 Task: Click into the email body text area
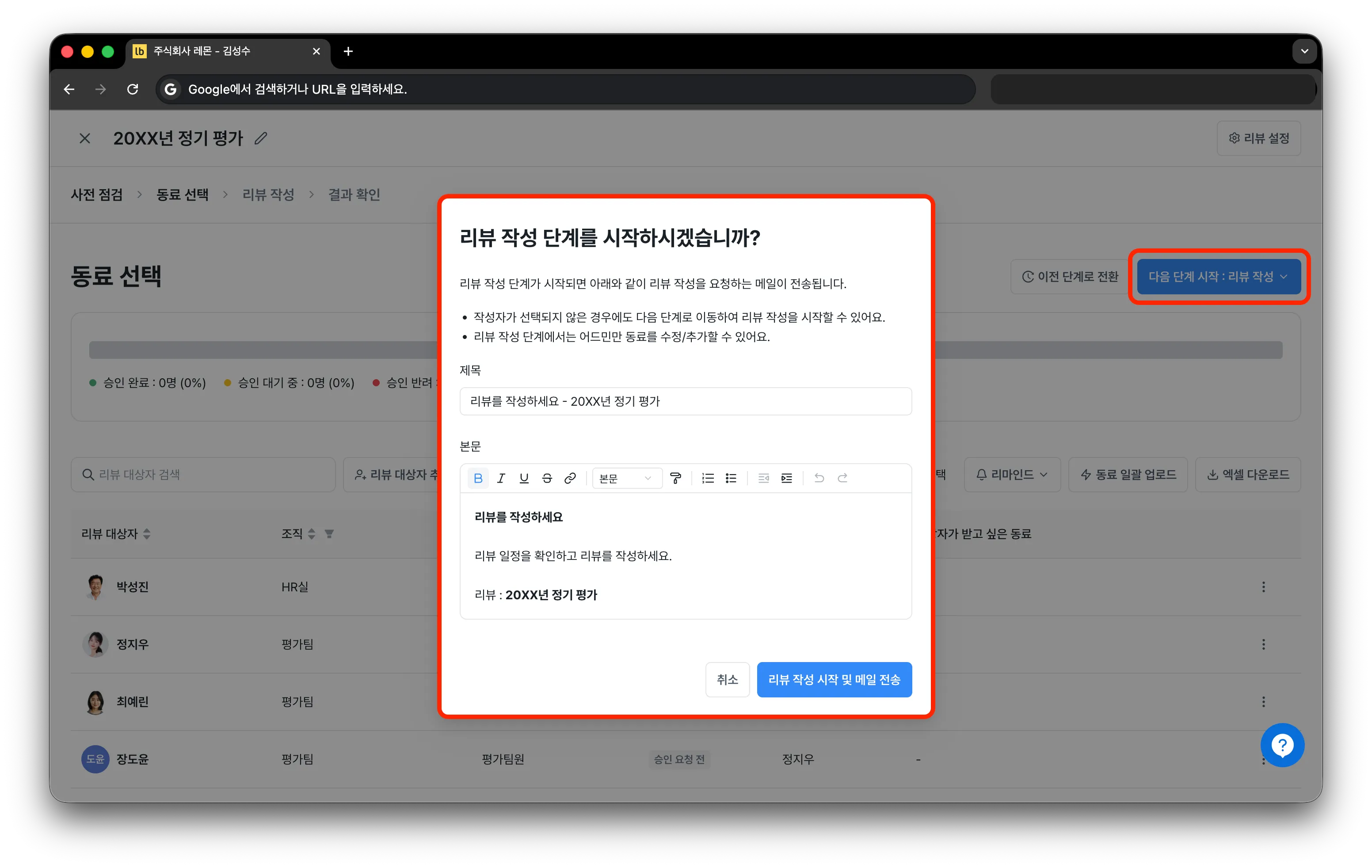(686, 556)
